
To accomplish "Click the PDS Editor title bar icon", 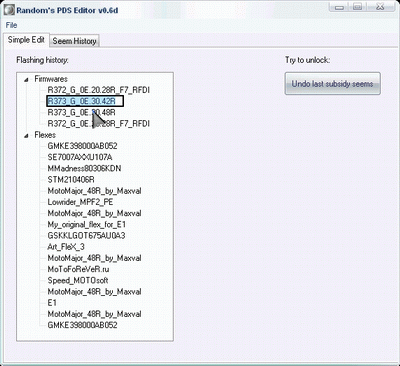I will [9, 10].
